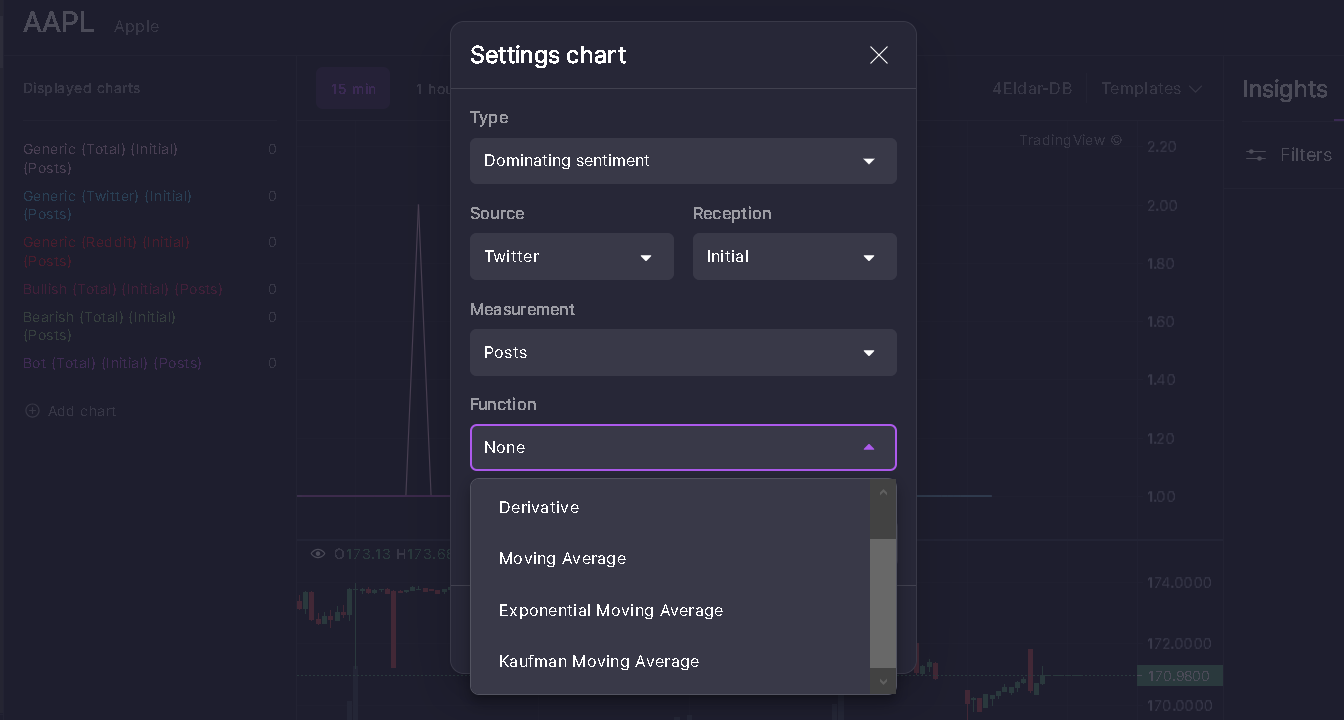This screenshot has width=1344, height=720.
Task: Open the Reception dropdown set to Initial
Action: [795, 257]
